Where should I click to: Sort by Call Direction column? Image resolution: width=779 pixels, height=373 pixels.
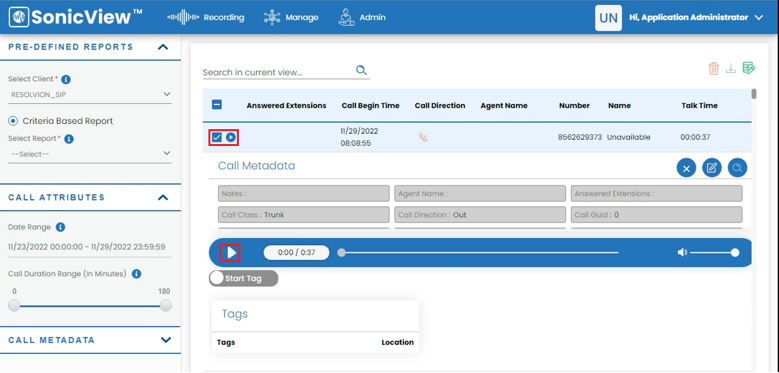pyautogui.click(x=440, y=105)
